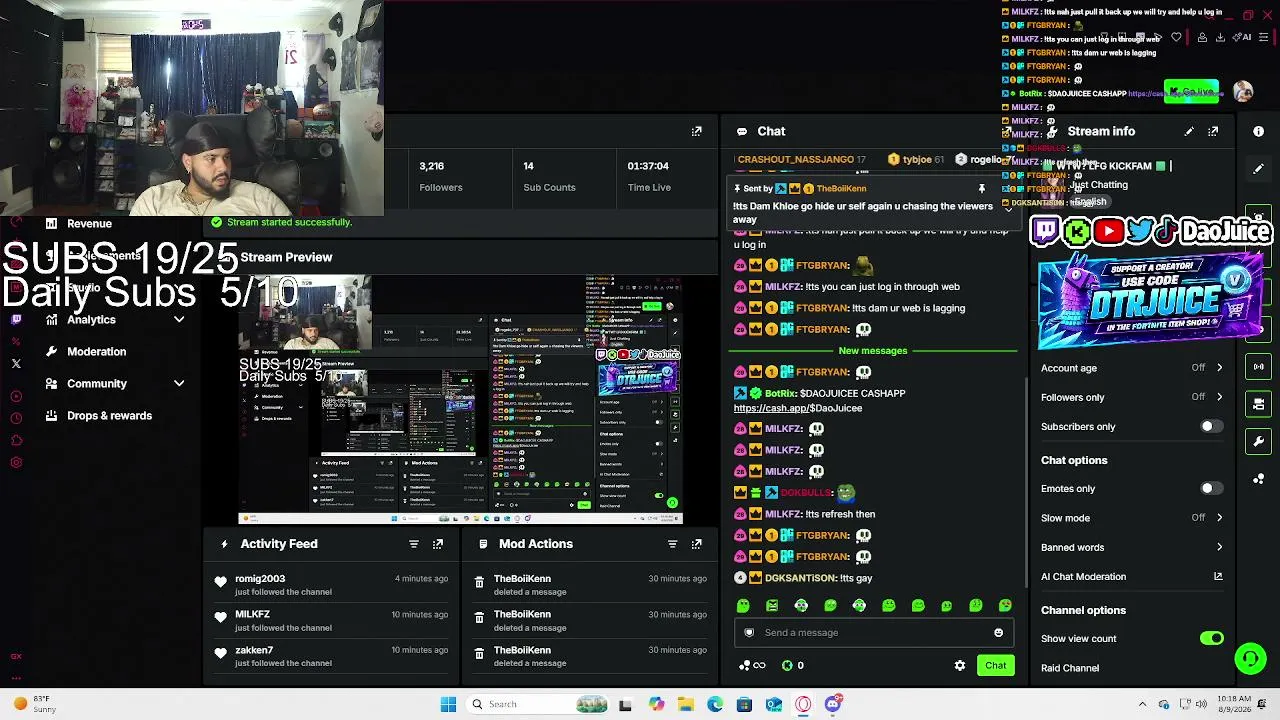Click the pencil icon in right rail
1280x720 pixels.
[x=1259, y=169]
